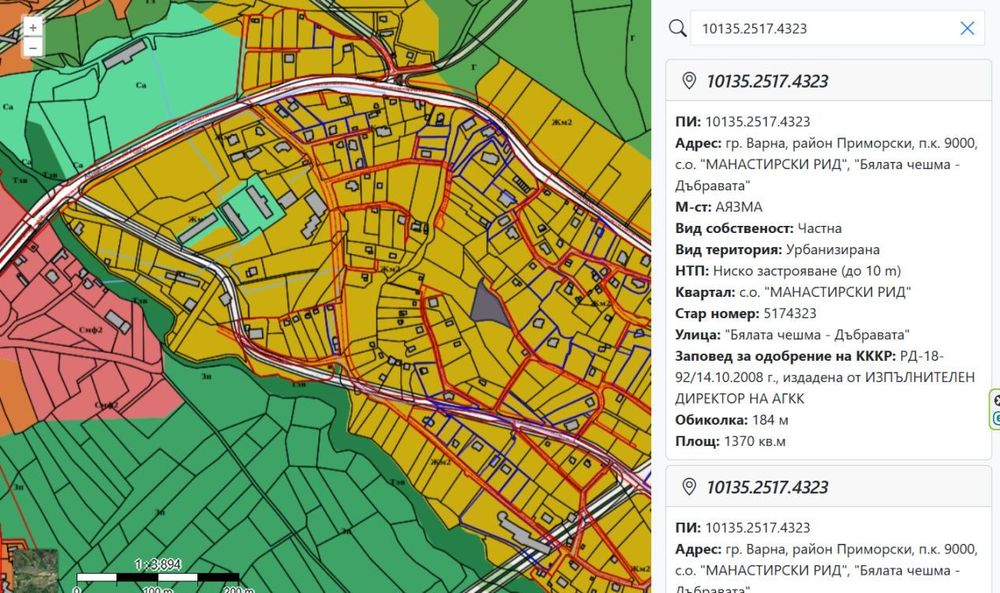Select 'Улица: "Бялата чешма - Дъбравата"' line

coord(793,335)
